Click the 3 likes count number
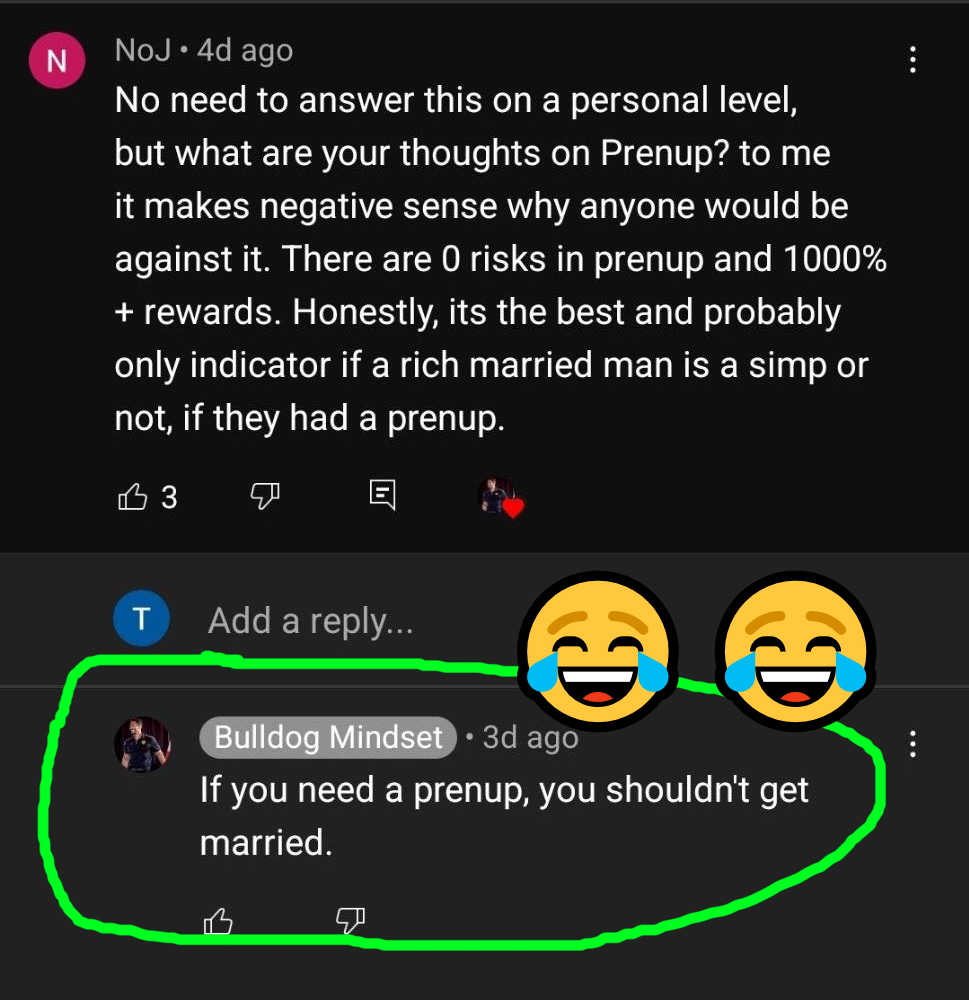Viewport: 969px width, 1000px height. [169, 497]
